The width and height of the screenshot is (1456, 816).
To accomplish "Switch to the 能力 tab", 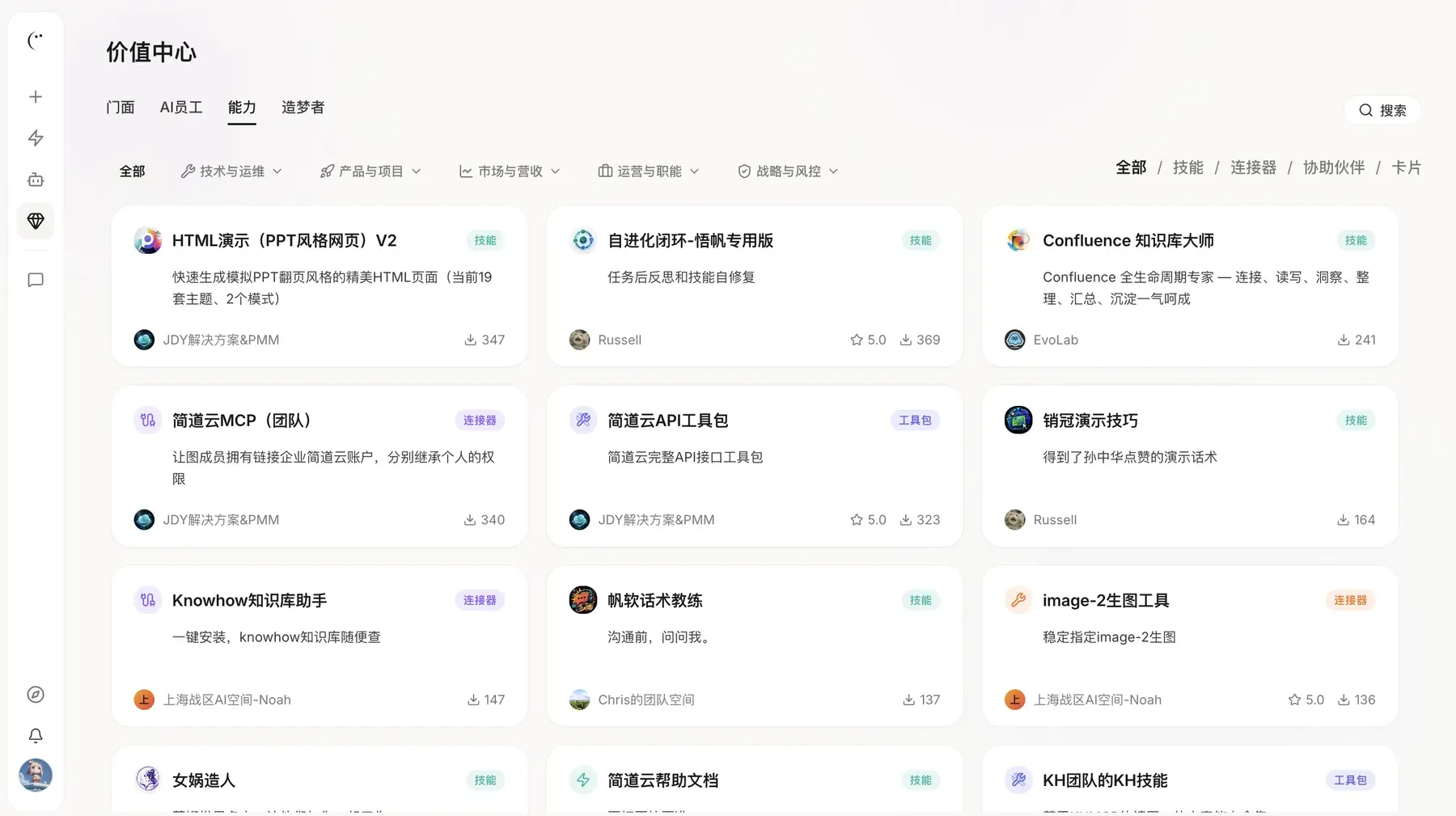I will click(x=242, y=108).
